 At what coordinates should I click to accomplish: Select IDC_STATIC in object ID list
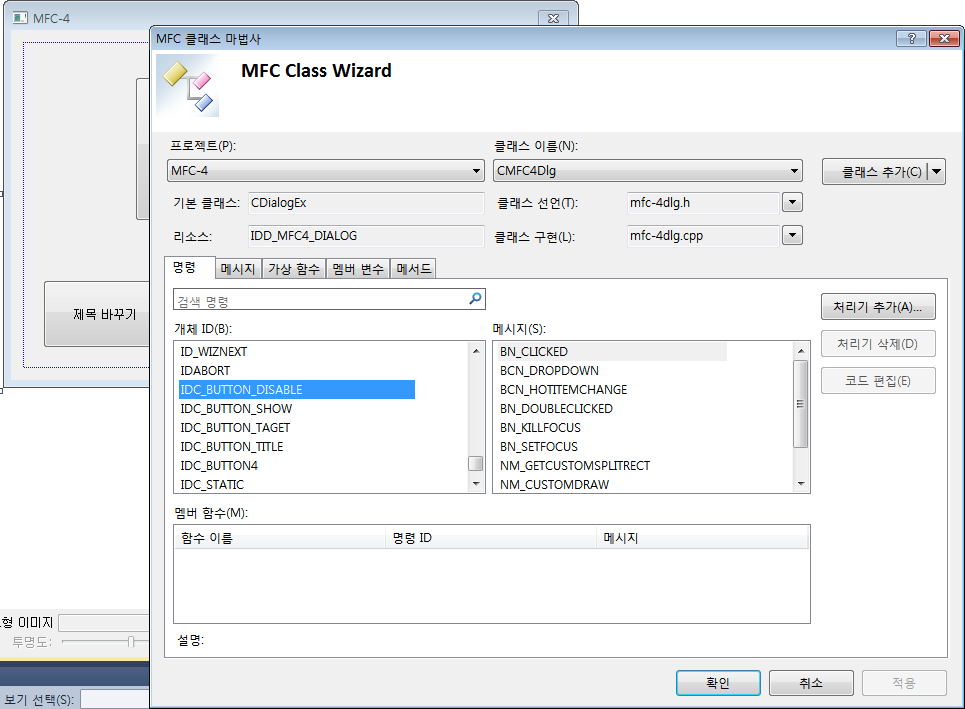click(212, 484)
